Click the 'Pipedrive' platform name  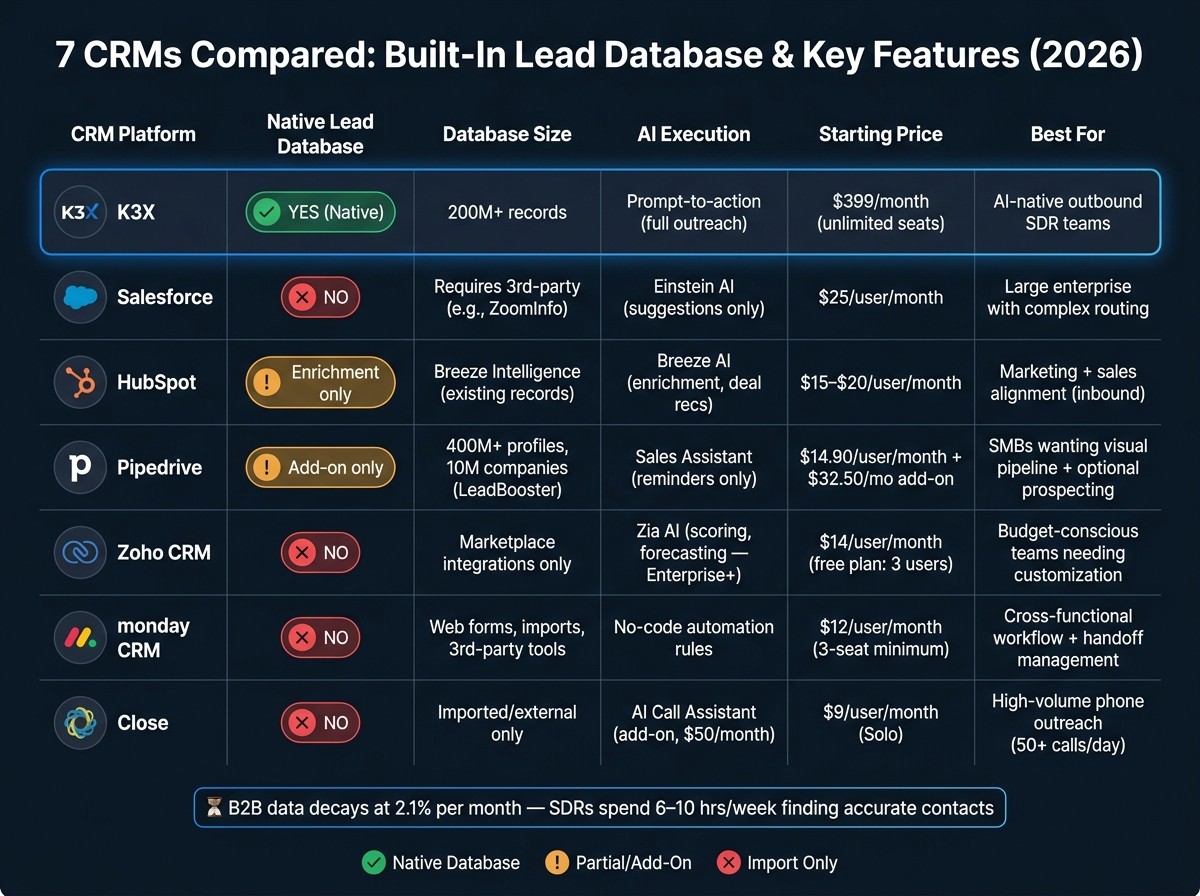point(159,468)
